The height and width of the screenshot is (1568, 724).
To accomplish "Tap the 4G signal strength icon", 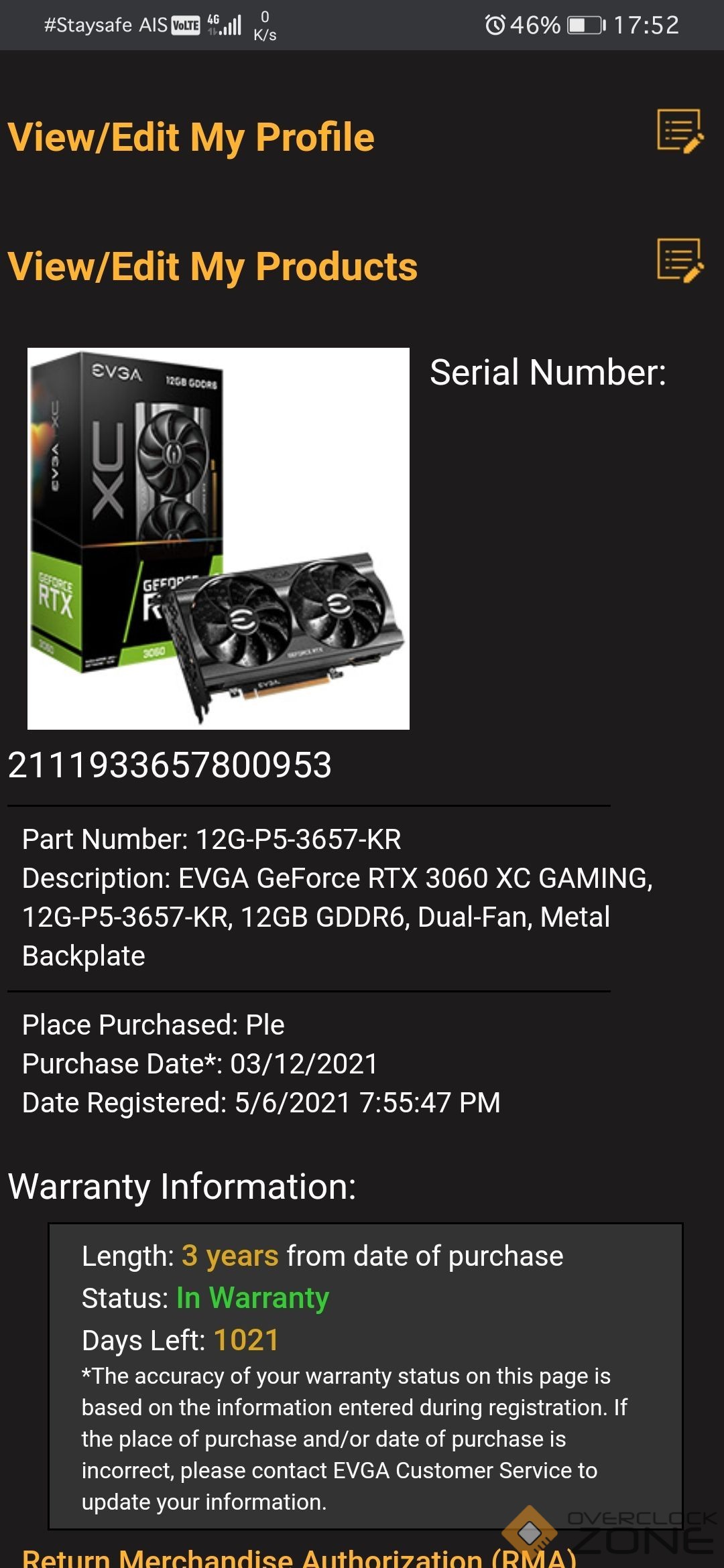I will (x=224, y=25).
